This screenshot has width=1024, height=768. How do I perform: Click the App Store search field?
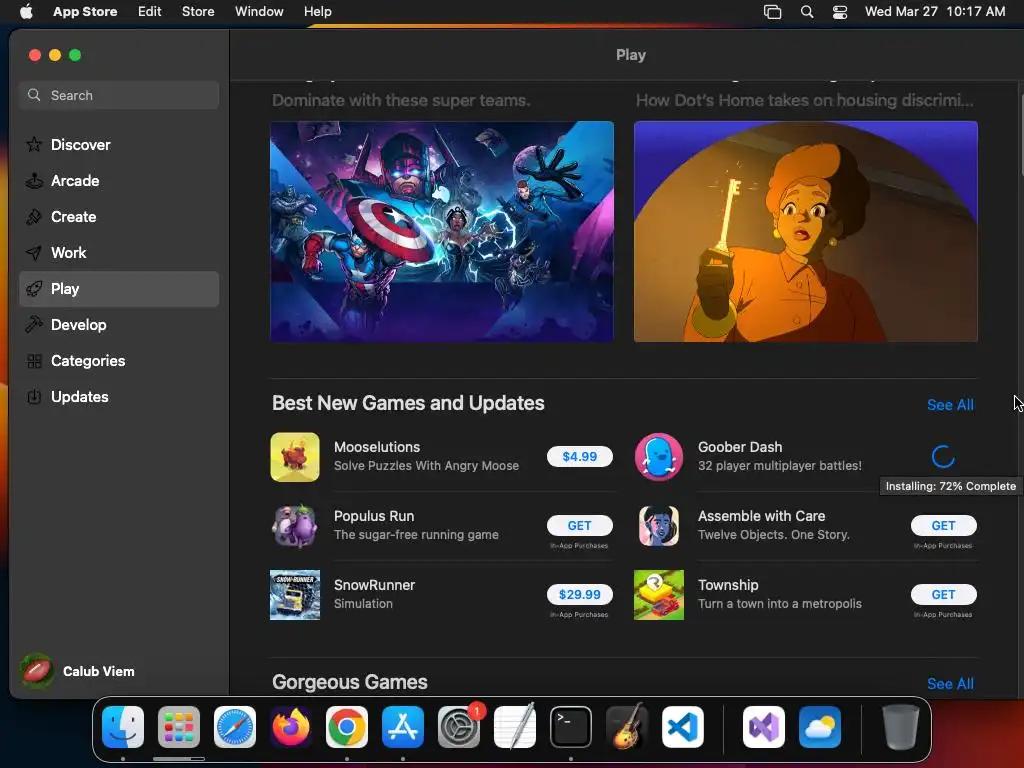tap(119, 95)
